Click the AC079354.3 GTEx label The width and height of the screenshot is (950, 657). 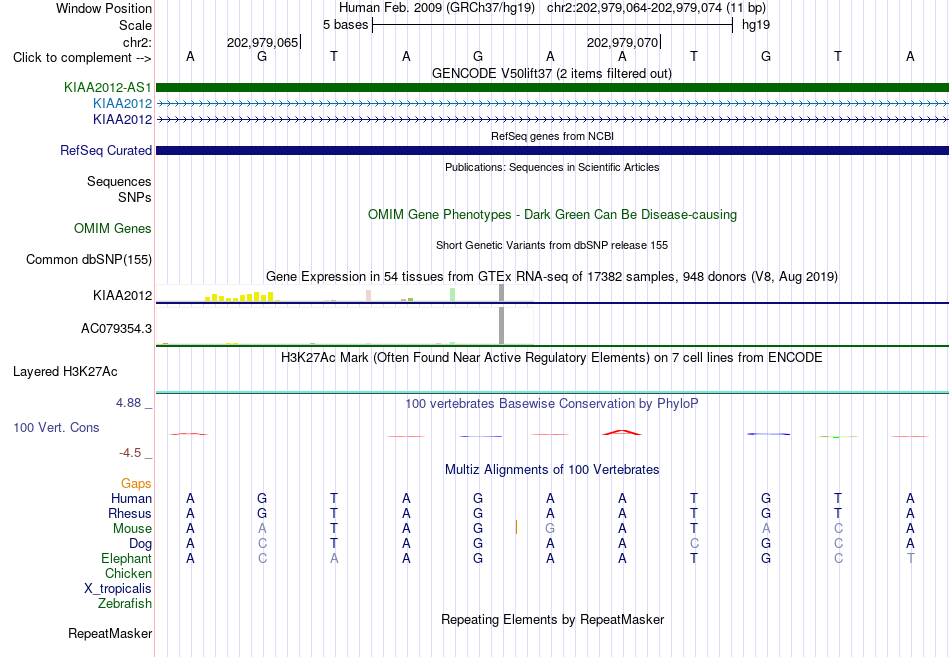116,328
